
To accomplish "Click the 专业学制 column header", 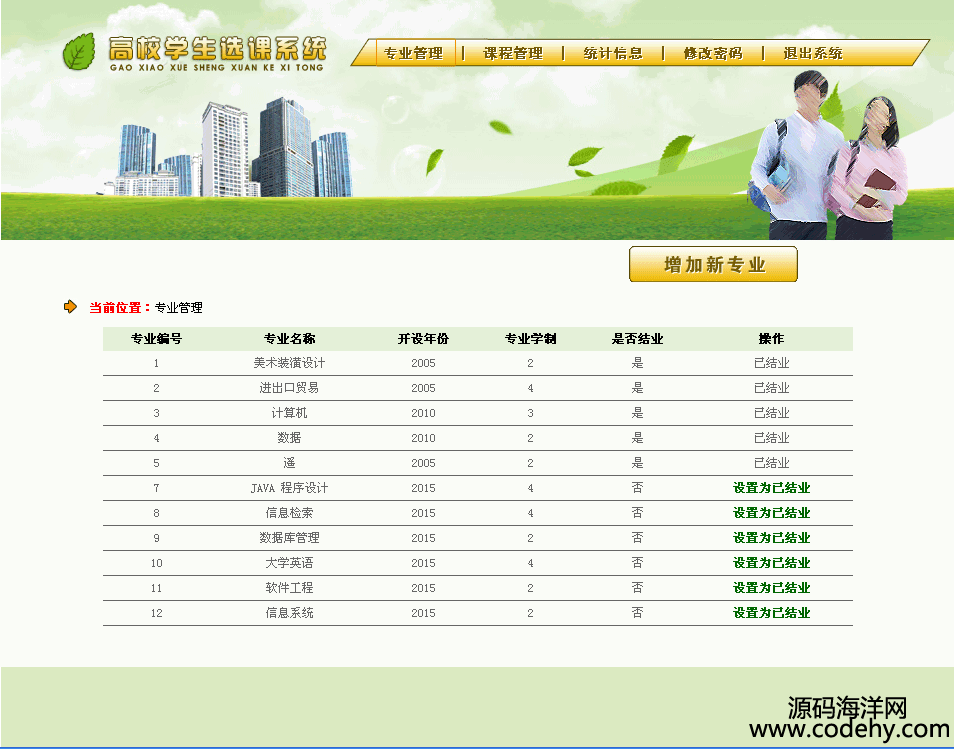I will tap(530, 339).
